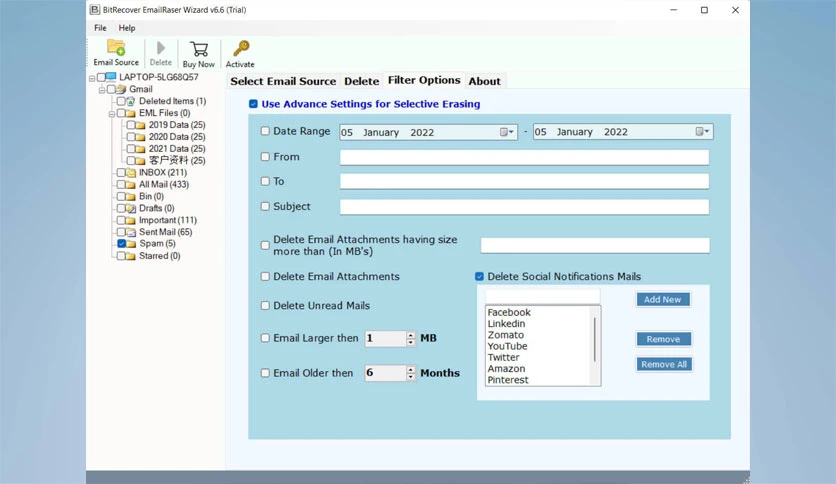The height and width of the screenshot is (484, 836).
Task: Switch to the Delete tab
Action: pos(361,81)
